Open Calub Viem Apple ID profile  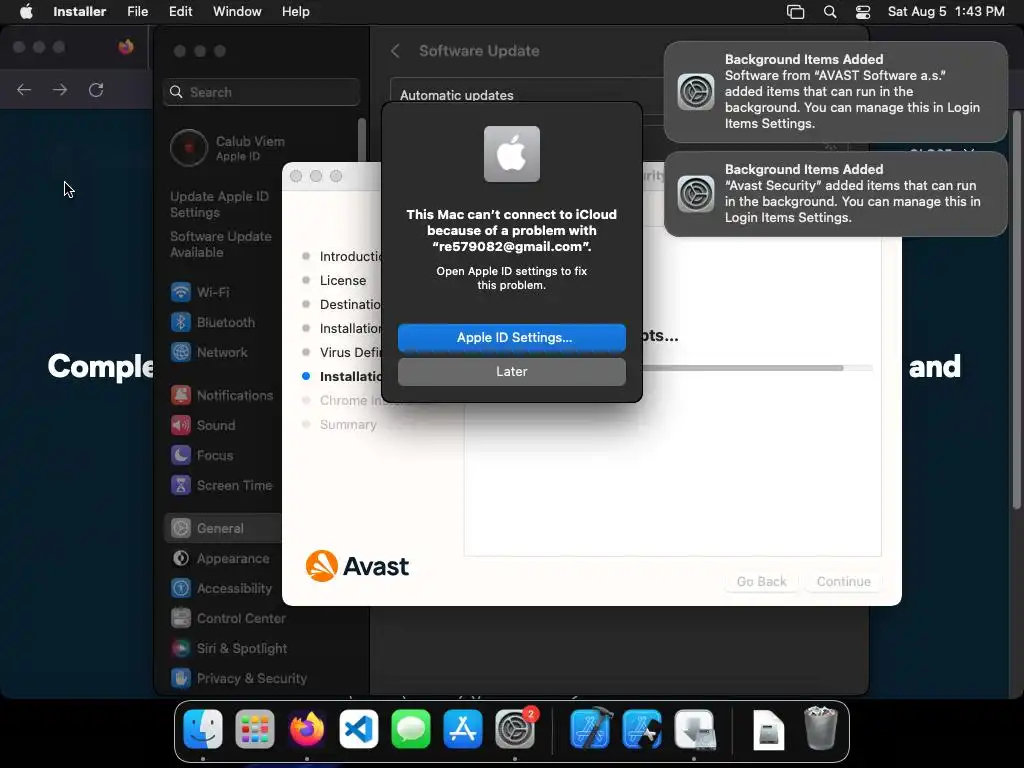(x=229, y=148)
